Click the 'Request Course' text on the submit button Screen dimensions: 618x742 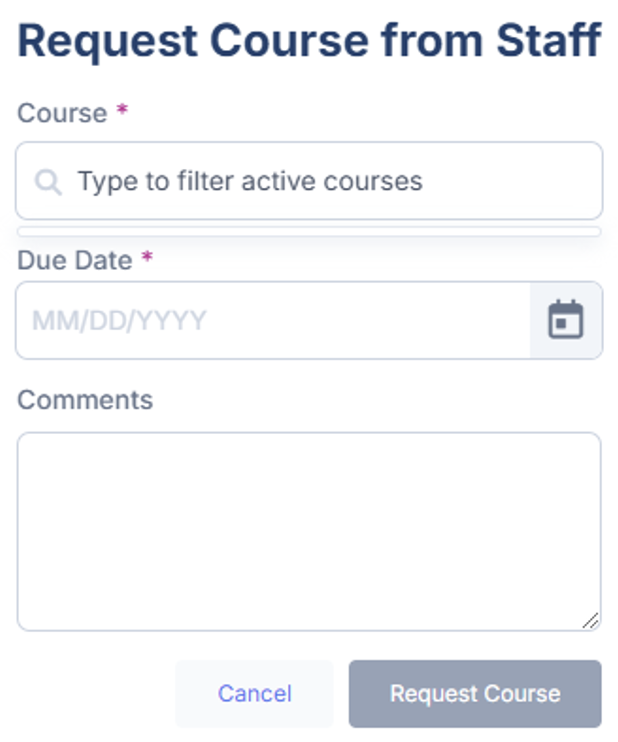point(475,694)
